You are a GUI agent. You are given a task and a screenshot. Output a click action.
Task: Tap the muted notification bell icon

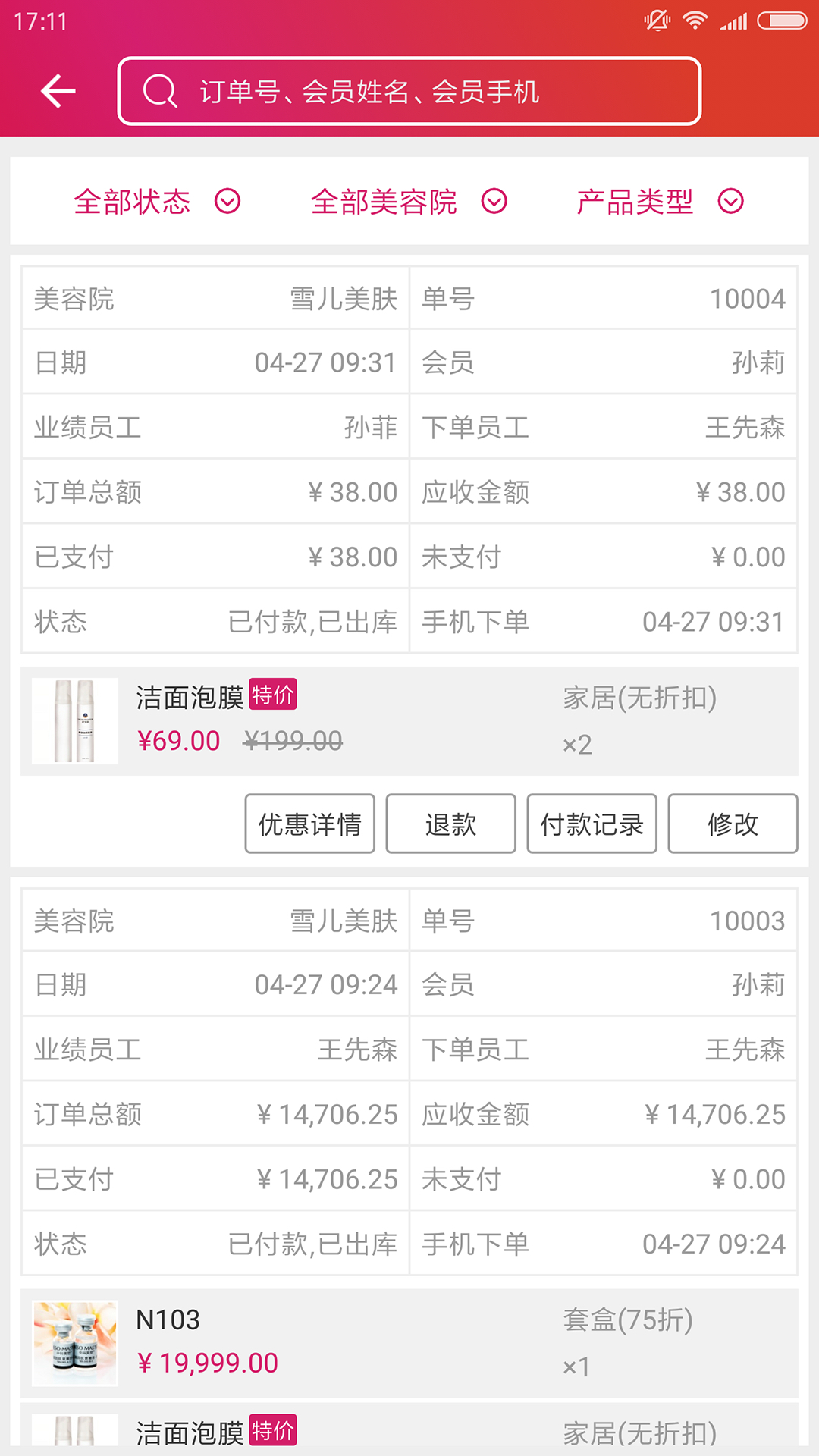657,20
